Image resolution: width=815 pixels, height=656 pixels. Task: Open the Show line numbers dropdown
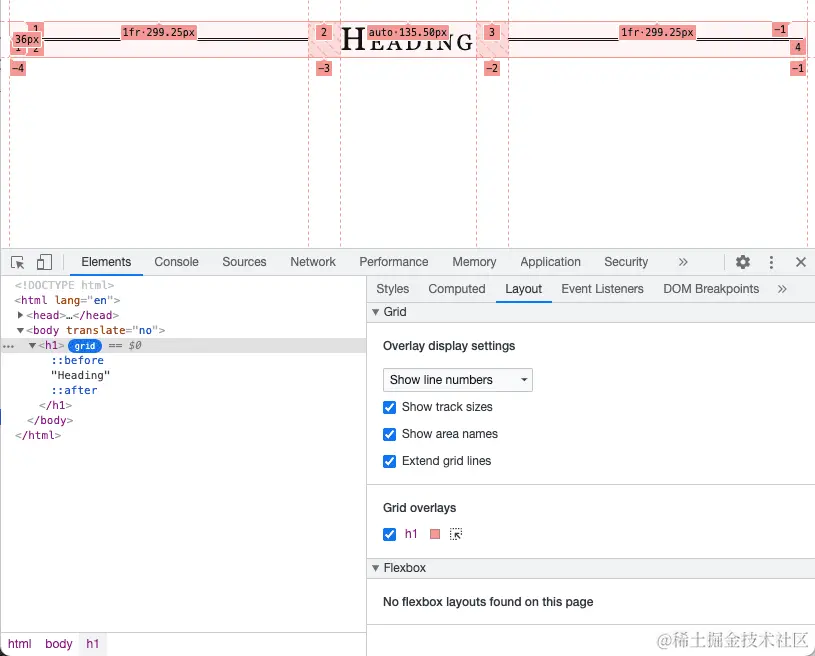[x=457, y=380]
